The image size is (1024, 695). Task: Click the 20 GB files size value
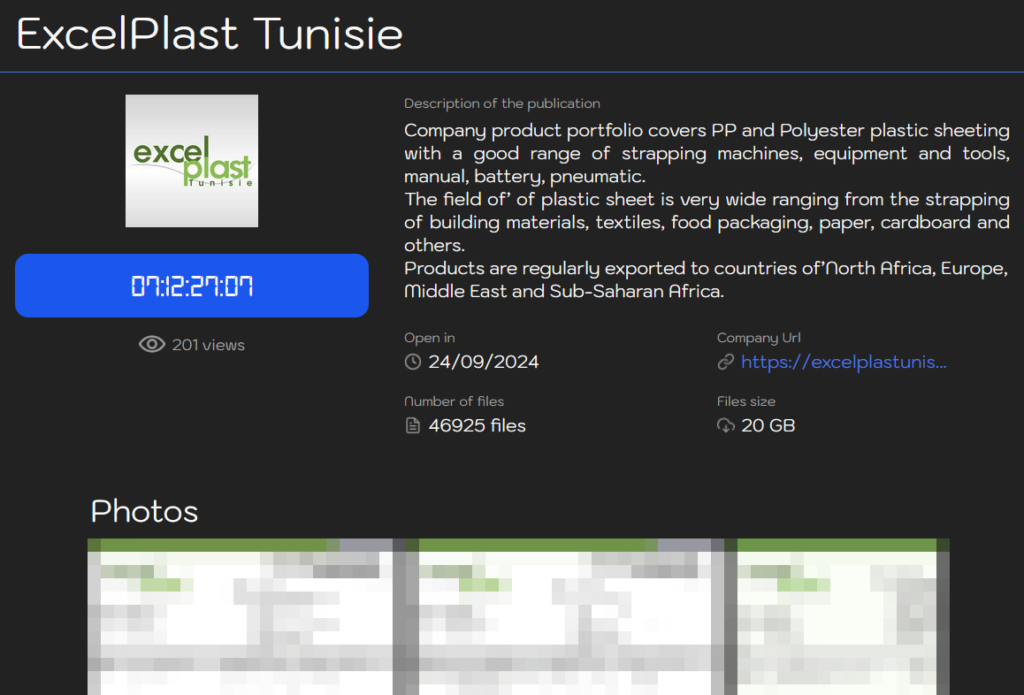768,425
